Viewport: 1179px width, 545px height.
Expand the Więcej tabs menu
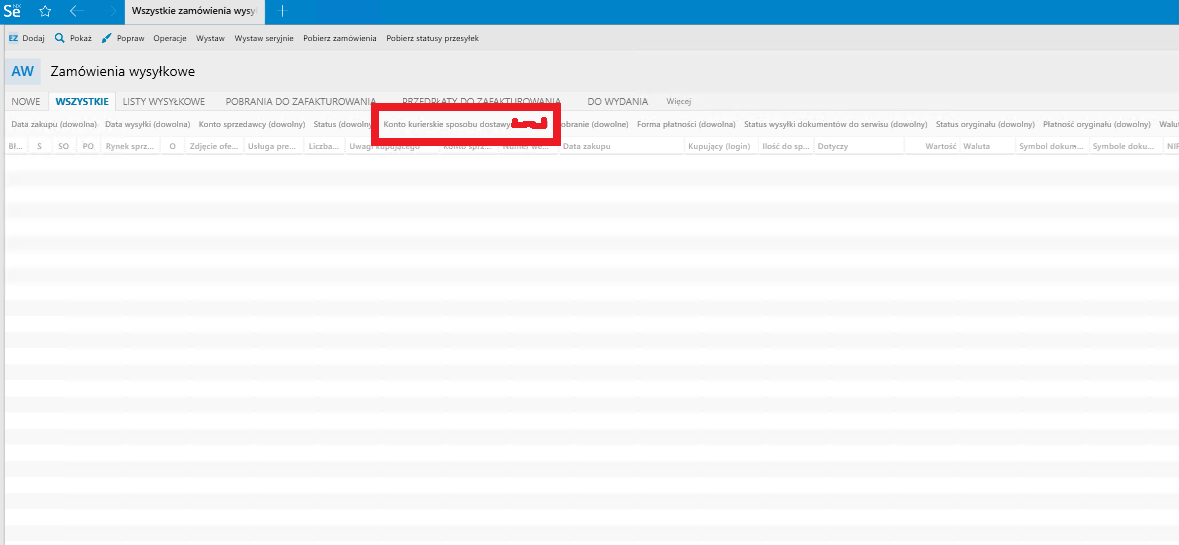(679, 101)
